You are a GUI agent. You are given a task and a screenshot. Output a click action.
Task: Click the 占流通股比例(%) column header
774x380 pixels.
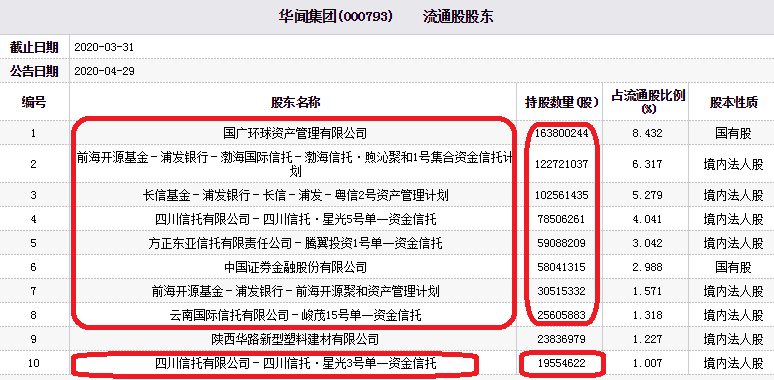tap(649, 102)
